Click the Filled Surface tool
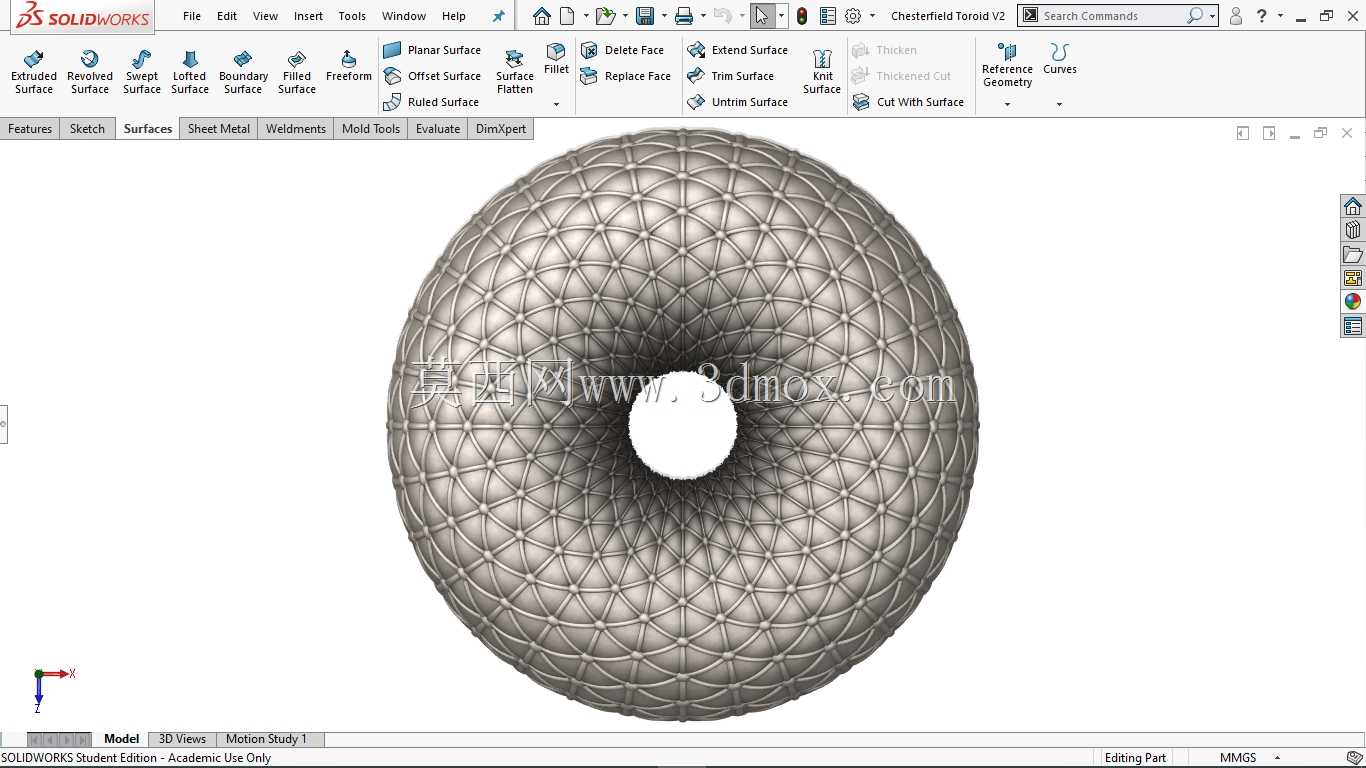The width and height of the screenshot is (1366, 768). (x=297, y=72)
